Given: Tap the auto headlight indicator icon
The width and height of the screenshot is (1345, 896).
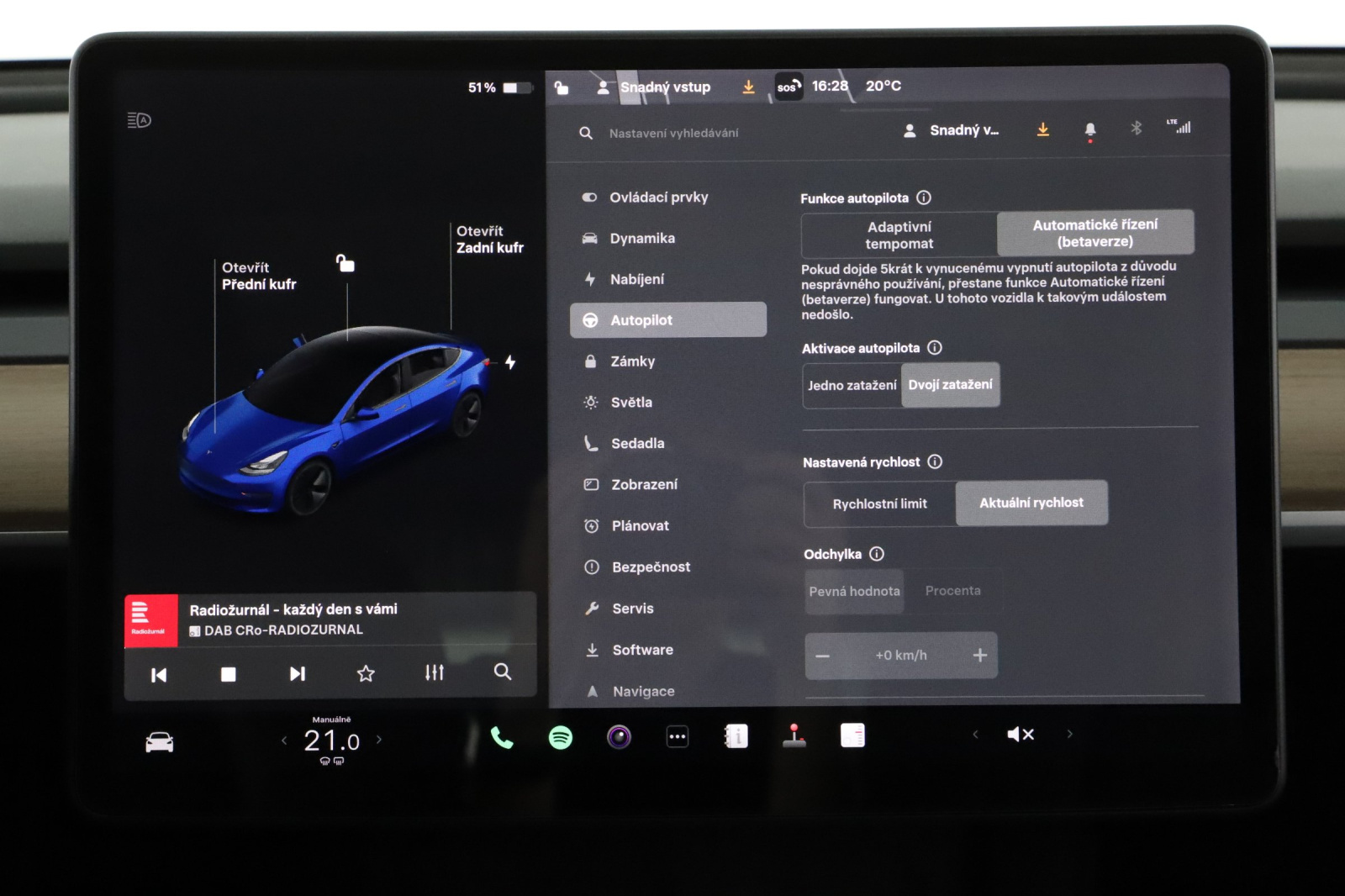Looking at the screenshot, I should (139, 120).
